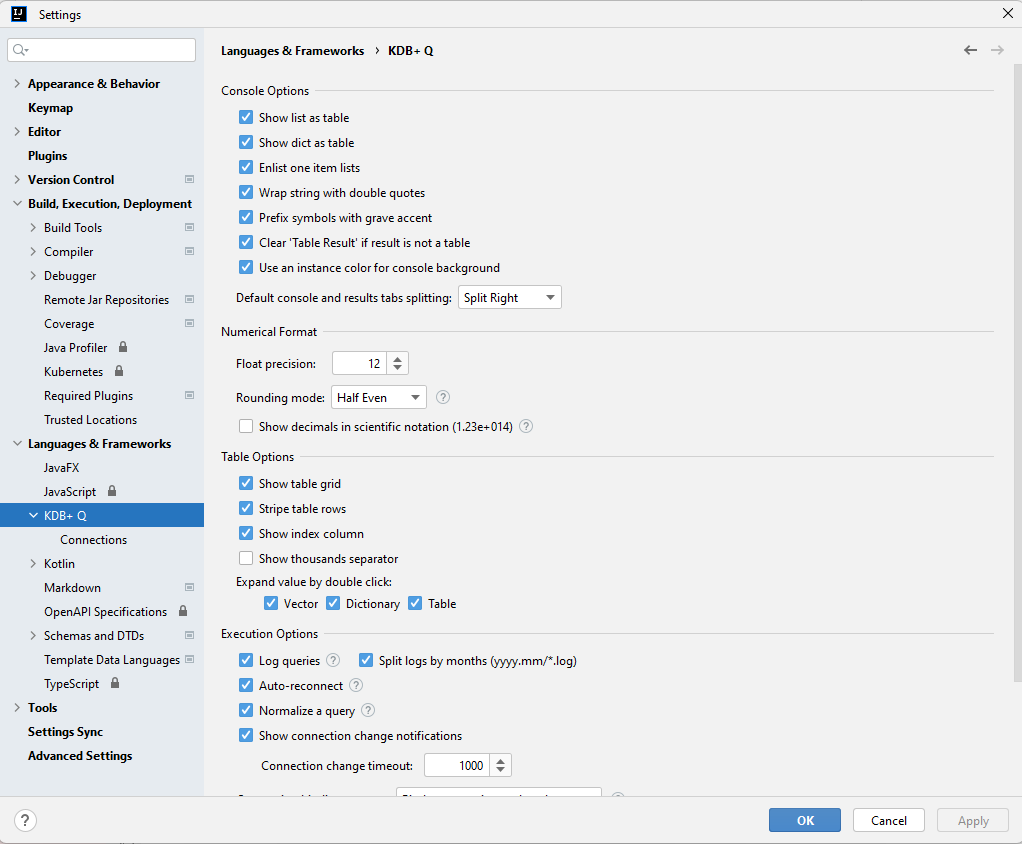Enable Show decimals in scientific notation
Viewport: 1022px width, 844px height.
(x=246, y=426)
